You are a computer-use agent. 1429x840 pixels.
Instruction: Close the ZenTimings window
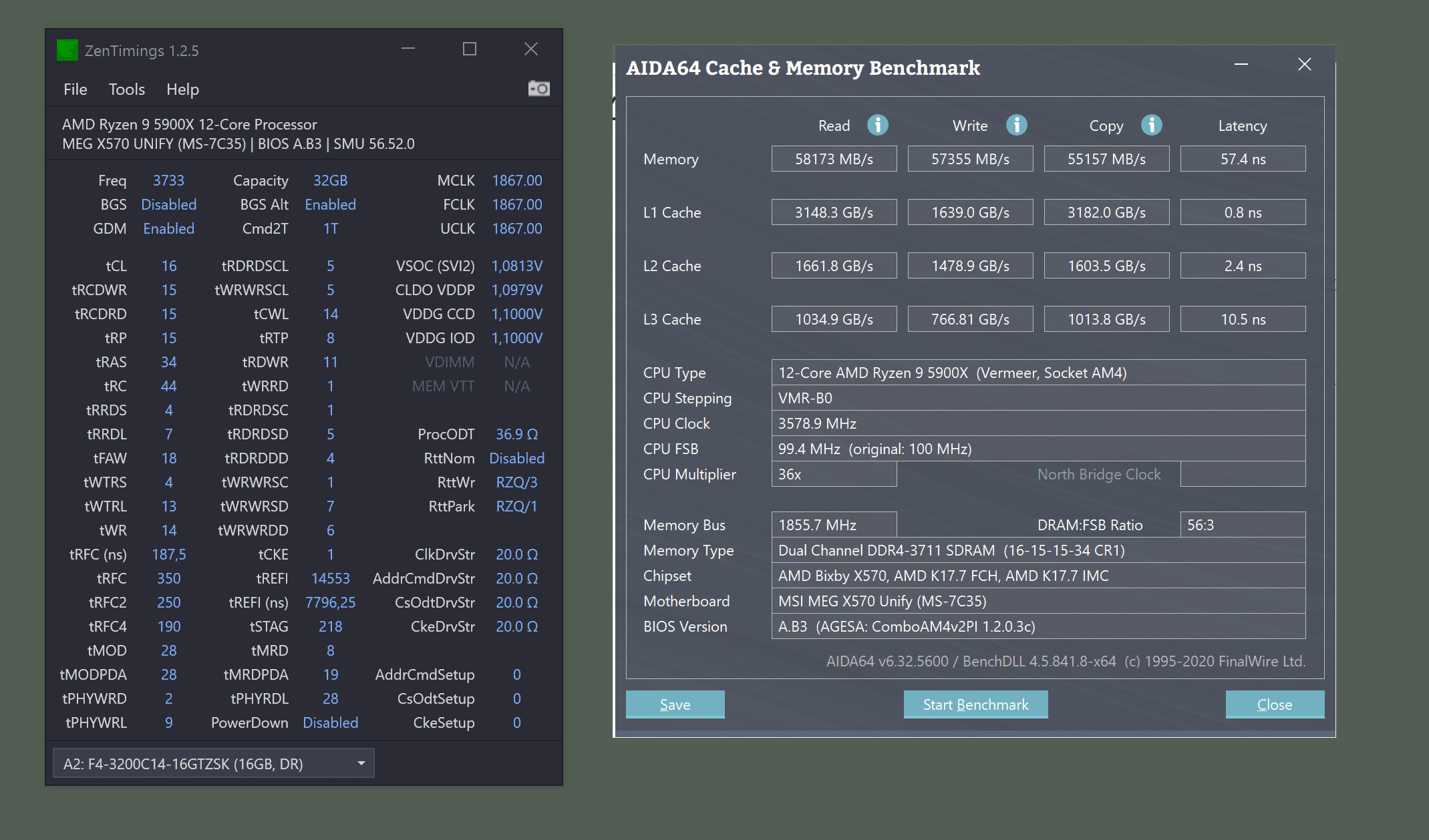(531, 49)
